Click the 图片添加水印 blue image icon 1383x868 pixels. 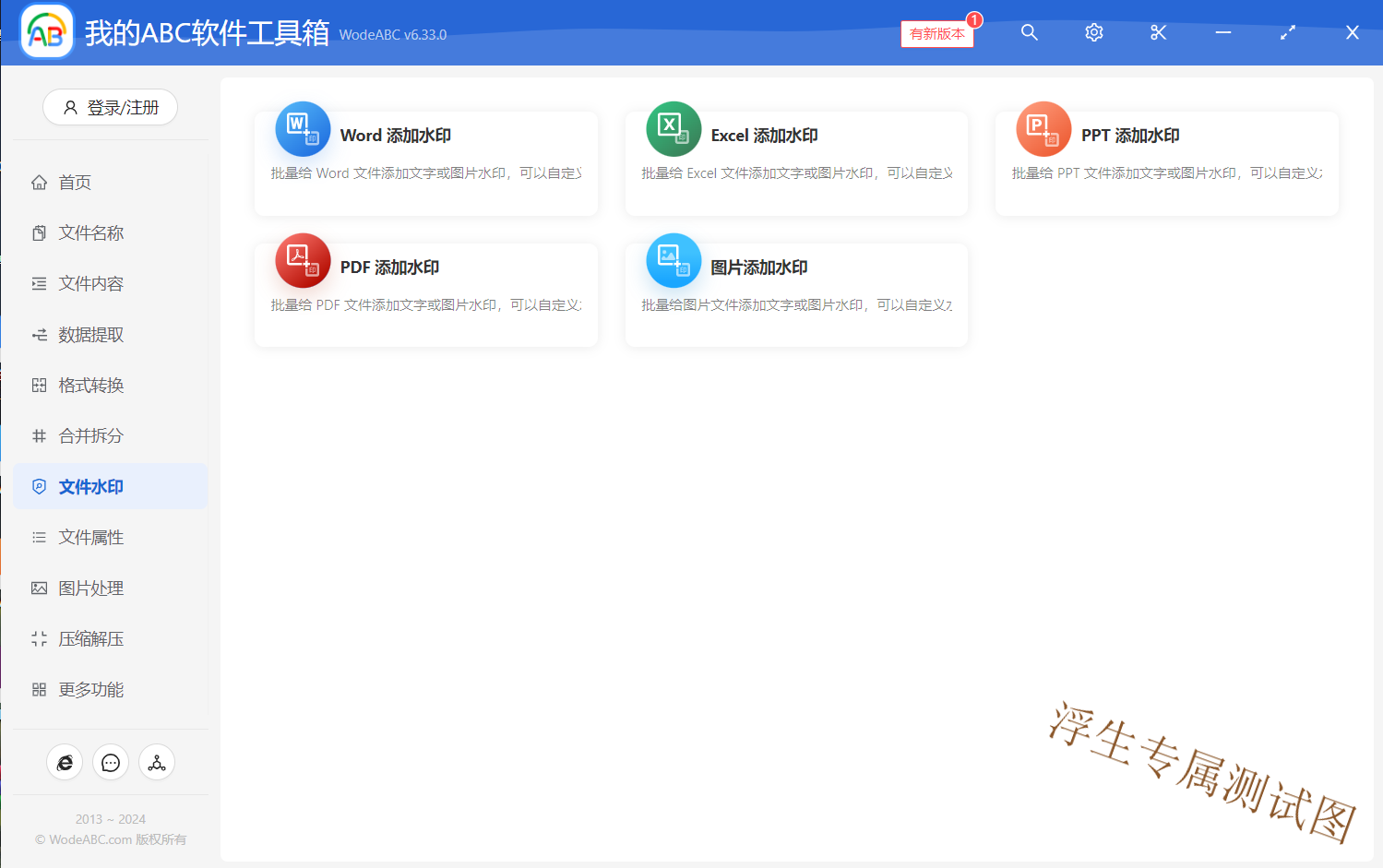(674, 261)
